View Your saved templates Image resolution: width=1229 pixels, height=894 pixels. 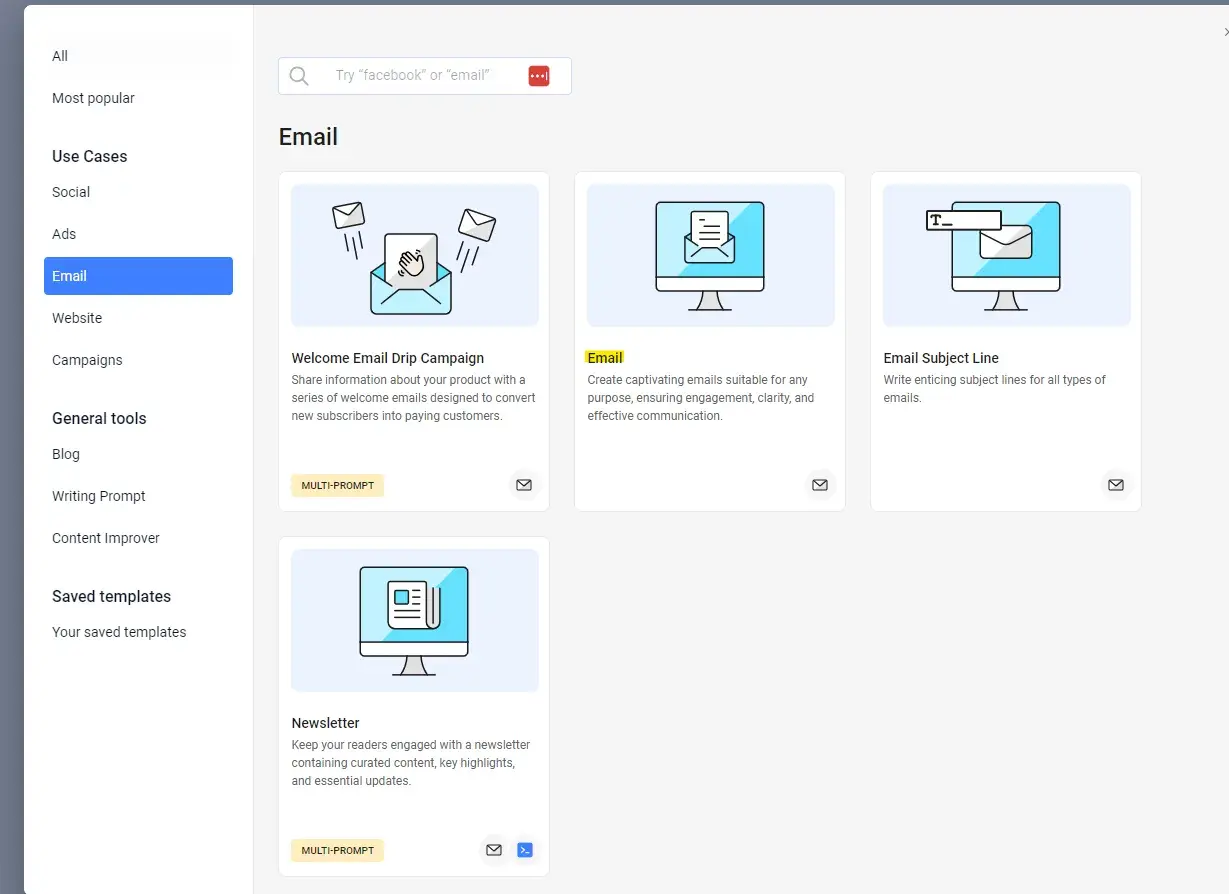pos(118,632)
